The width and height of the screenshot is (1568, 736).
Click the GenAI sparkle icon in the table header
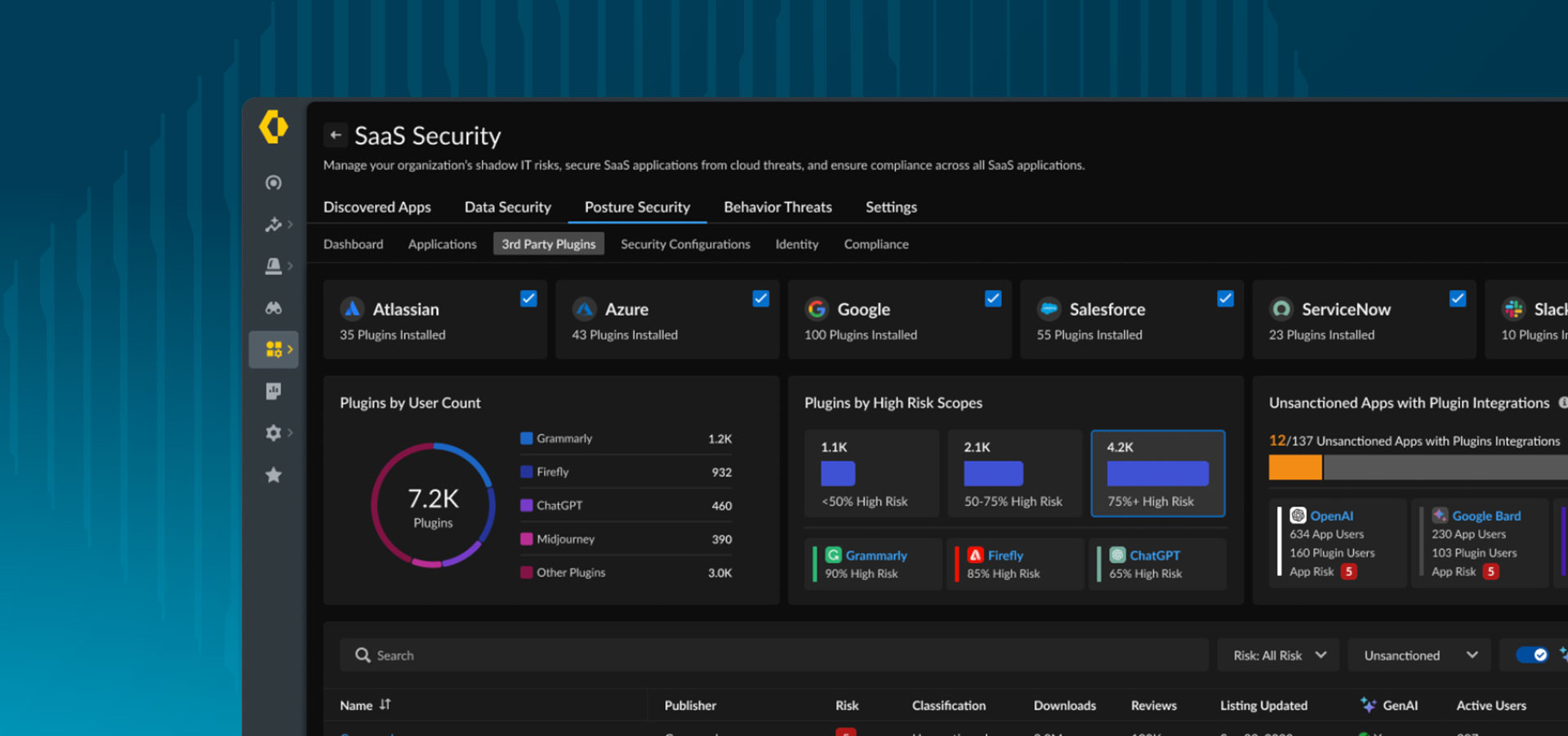point(1368,705)
